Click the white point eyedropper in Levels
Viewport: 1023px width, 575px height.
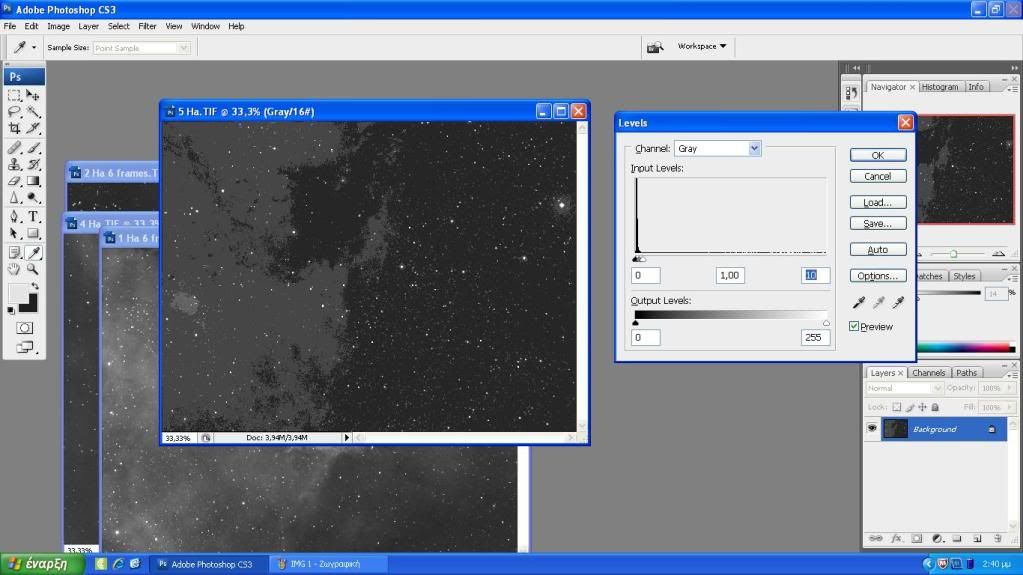897,303
